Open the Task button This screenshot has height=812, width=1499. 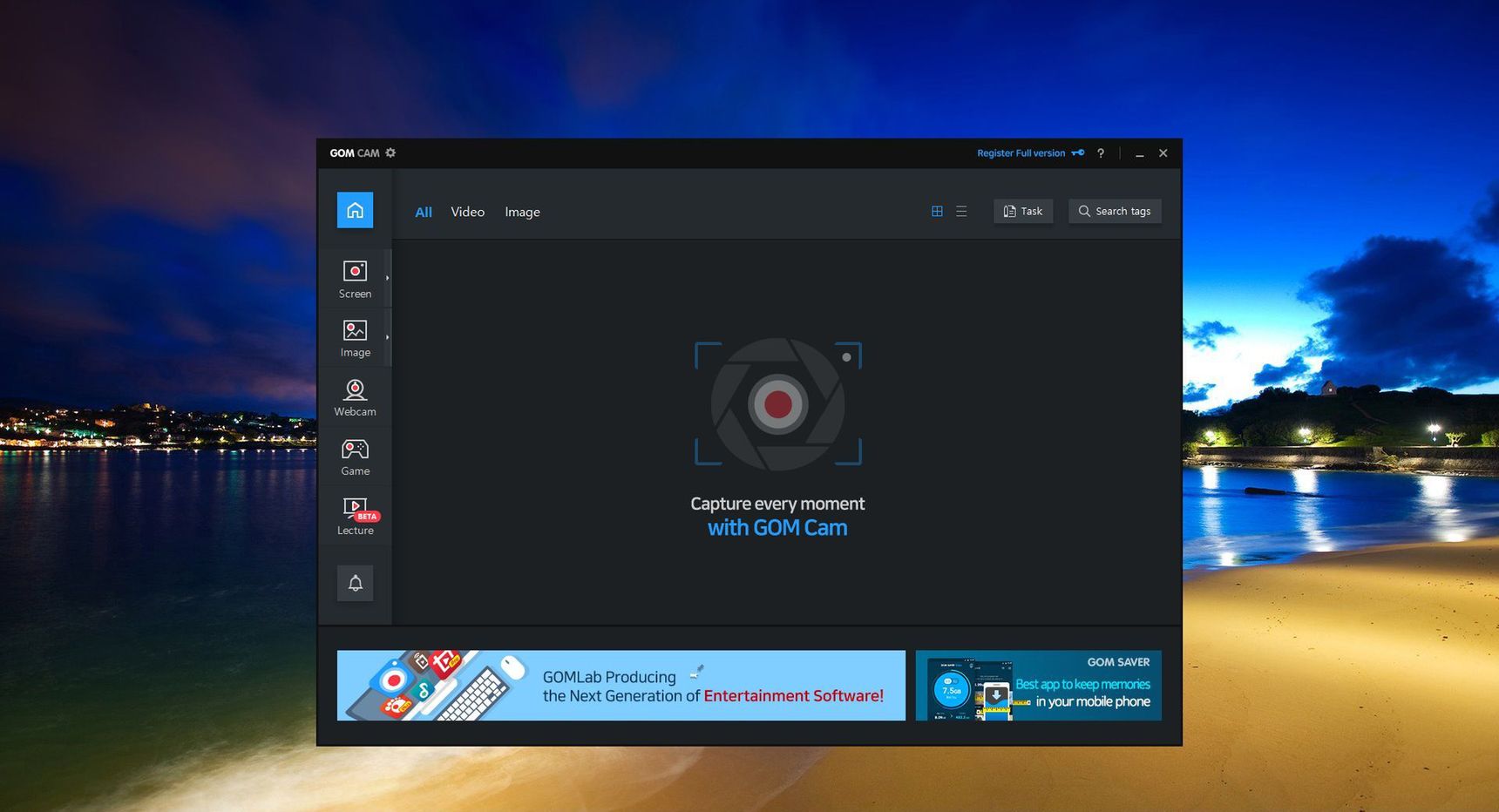[1023, 211]
